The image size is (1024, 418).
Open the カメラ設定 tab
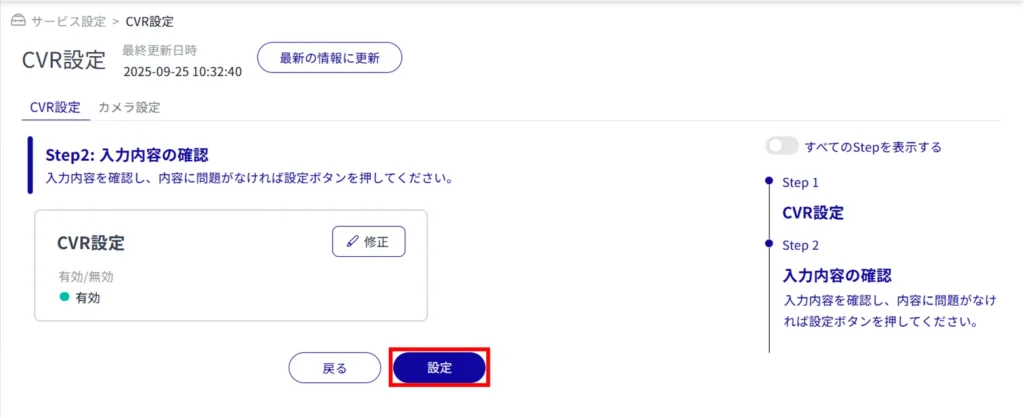click(x=129, y=107)
